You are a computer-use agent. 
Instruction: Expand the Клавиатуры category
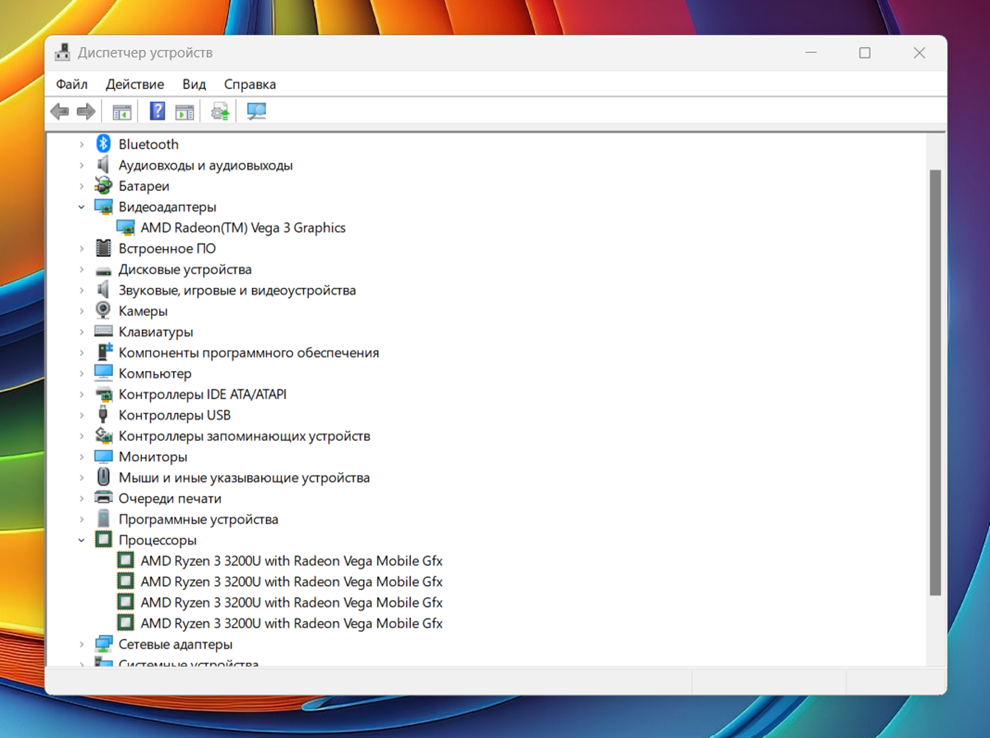point(82,332)
